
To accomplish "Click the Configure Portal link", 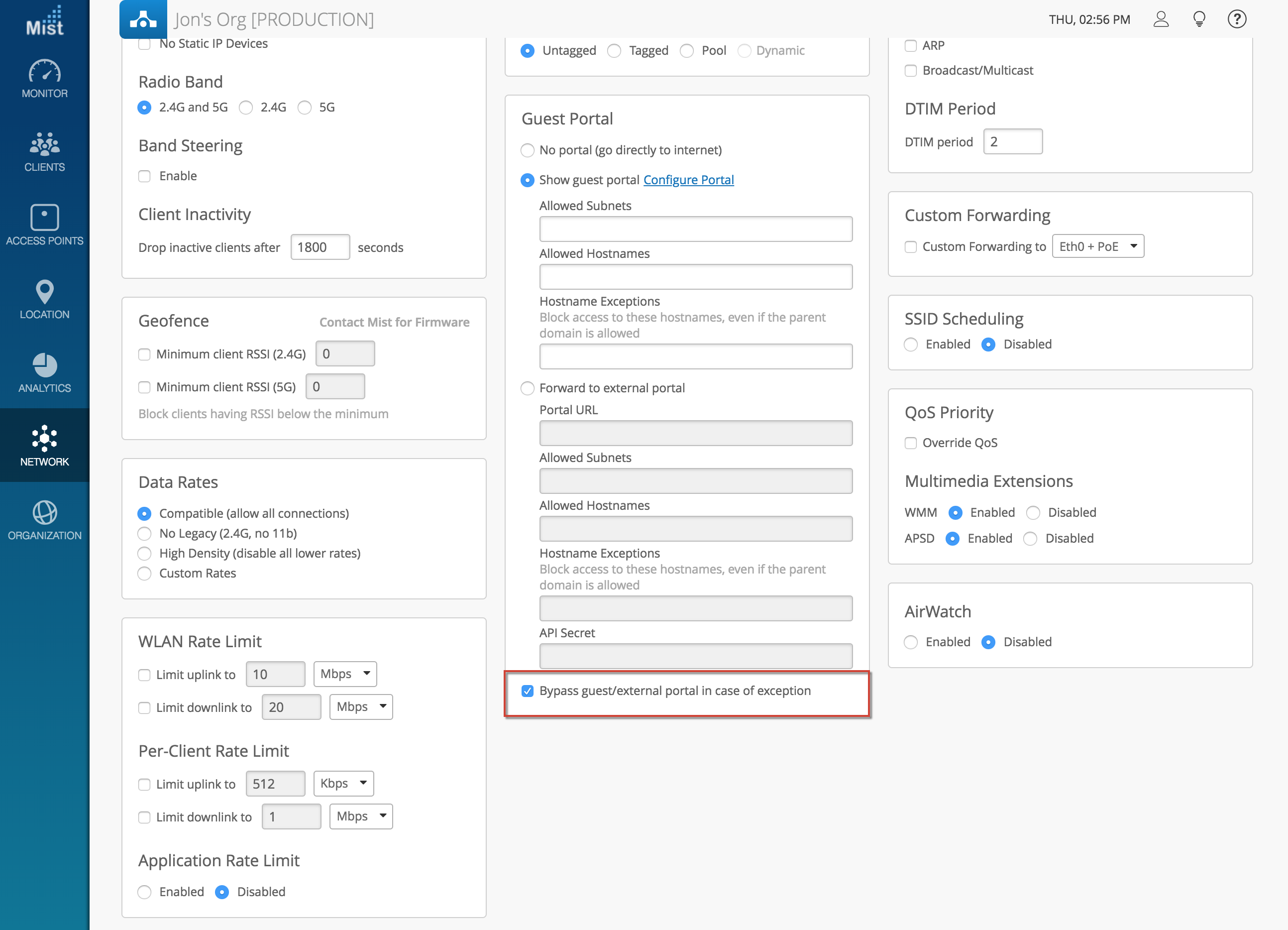I will pyautogui.click(x=688, y=180).
